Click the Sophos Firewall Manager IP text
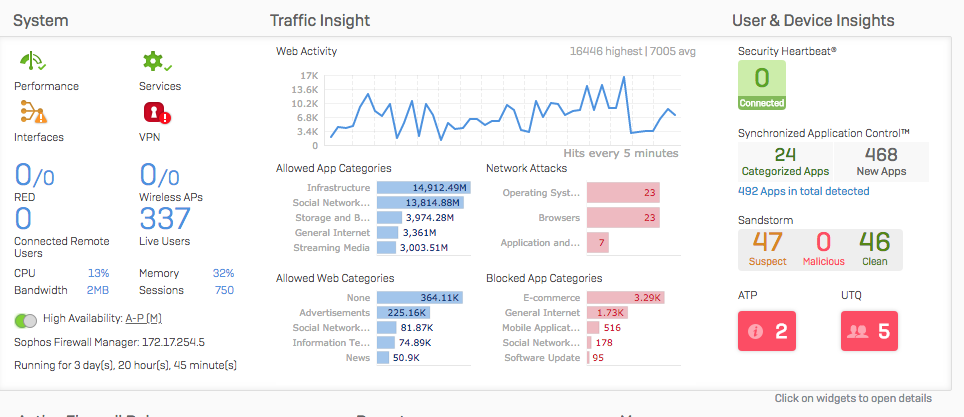 pyautogui.click(x=110, y=342)
